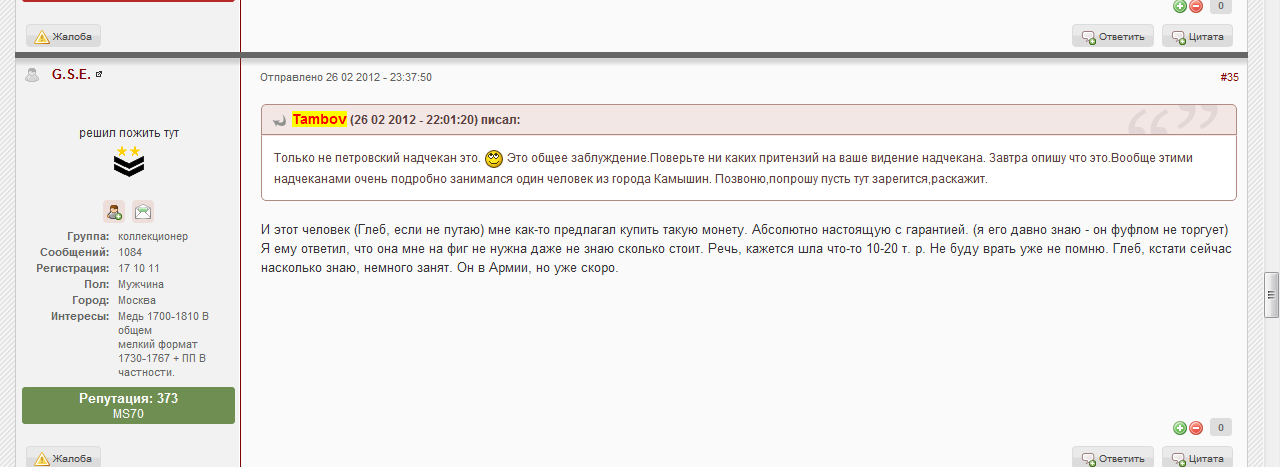This screenshot has width=1280, height=467.
Task: Click the group value 'коллекционер'
Action: [153, 236]
